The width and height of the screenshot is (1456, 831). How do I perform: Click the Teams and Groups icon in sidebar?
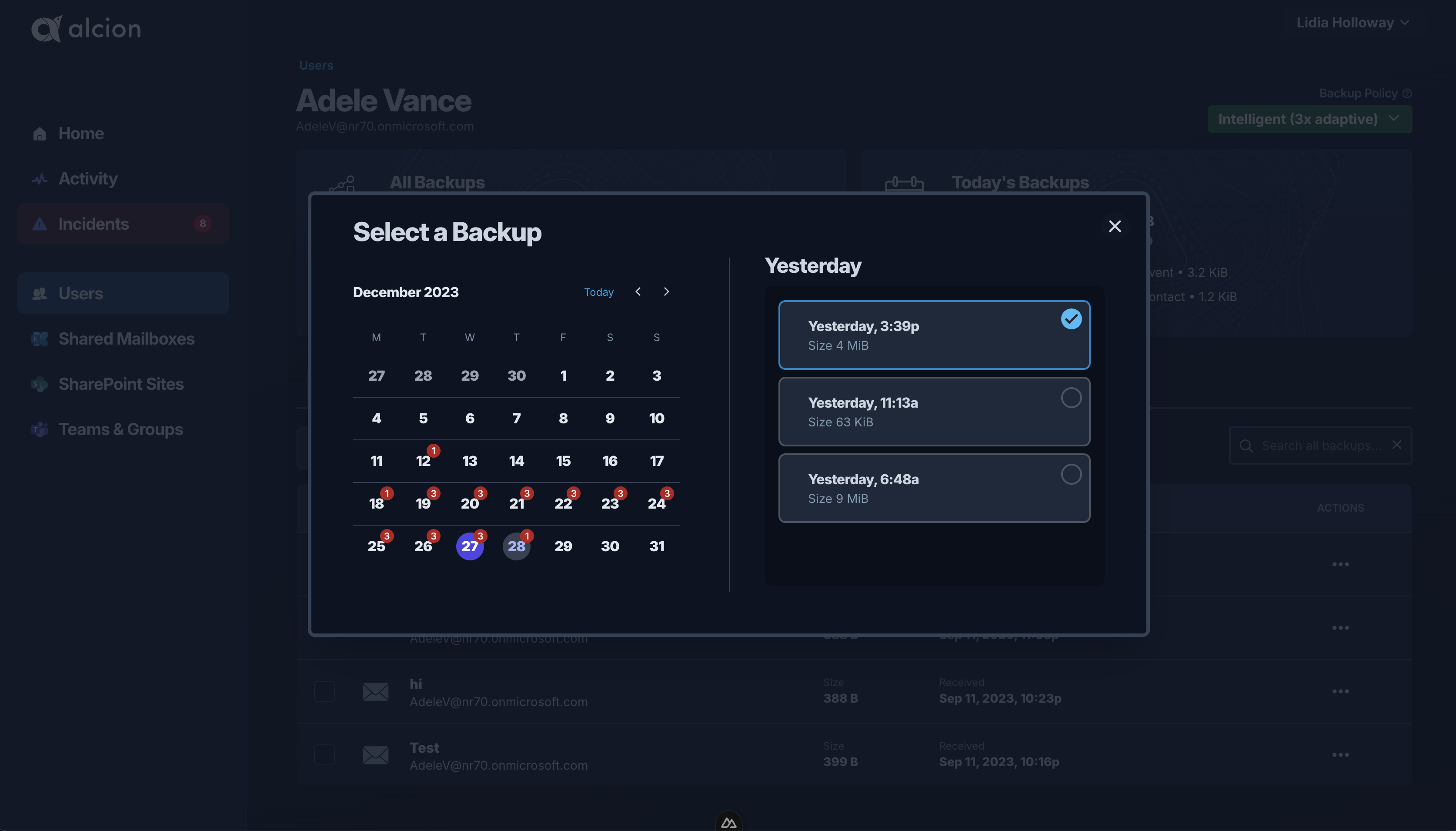point(40,429)
